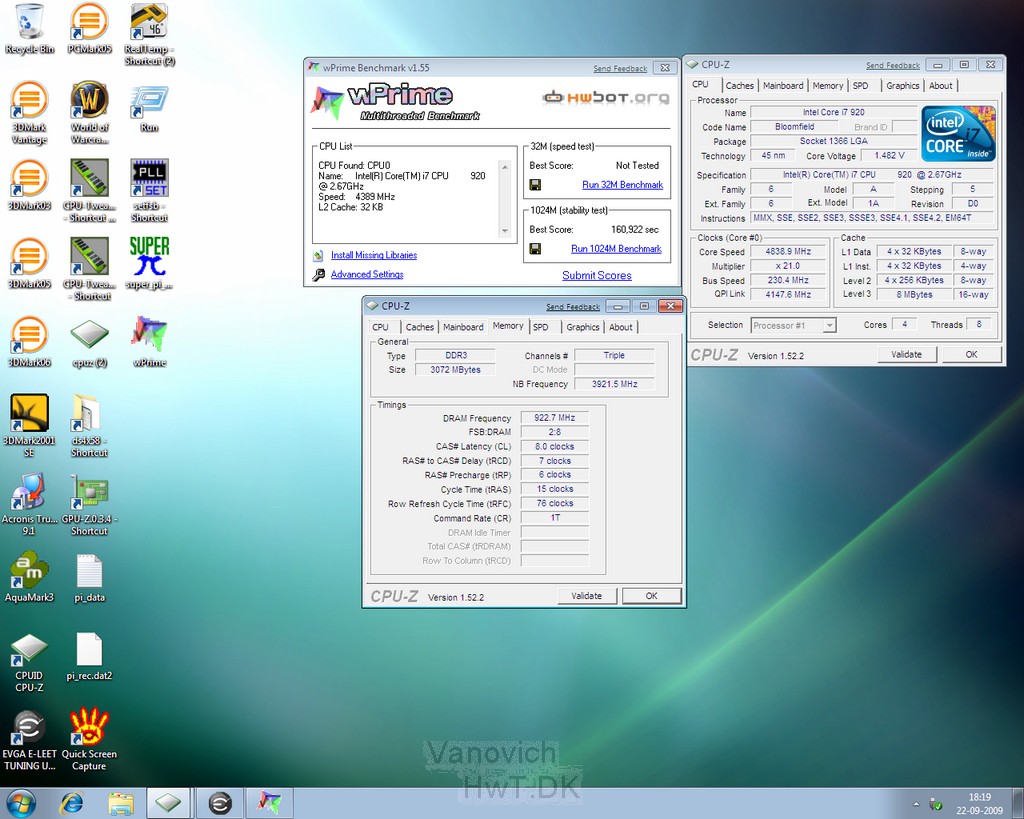The height and width of the screenshot is (819, 1024).
Task: Select the cpuz (2) desktop icon
Action: (x=89, y=342)
